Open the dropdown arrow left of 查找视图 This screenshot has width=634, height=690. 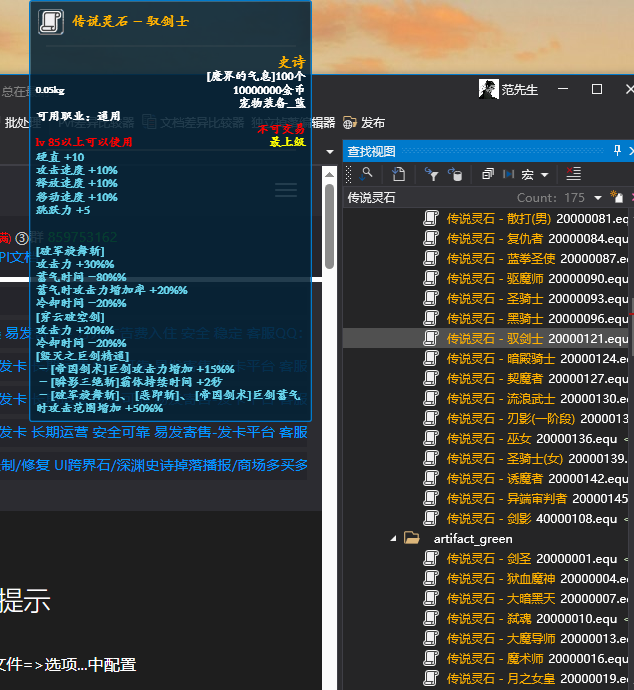pos(330,152)
